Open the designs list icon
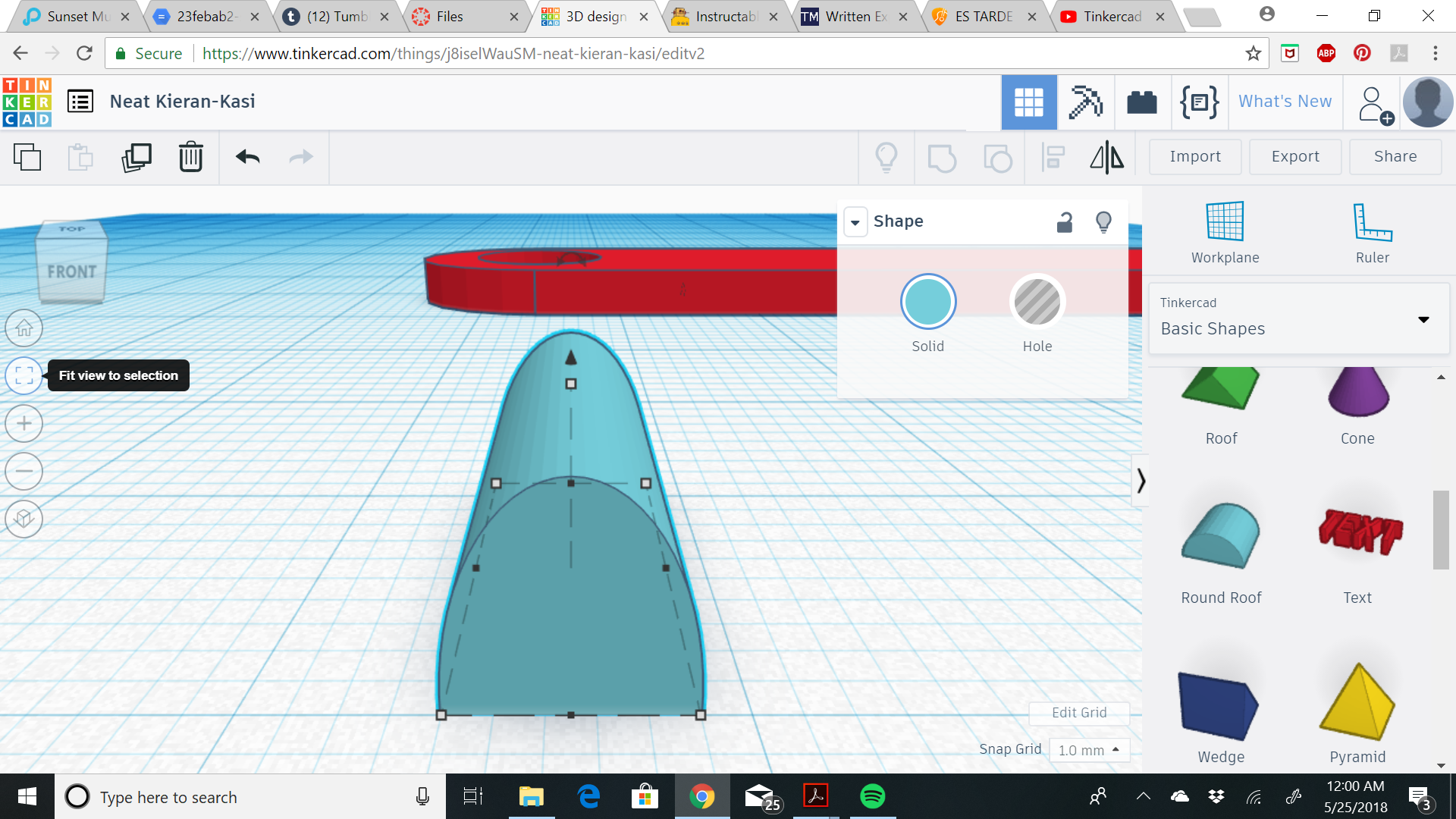The width and height of the screenshot is (1456, 819). (80, 101)
